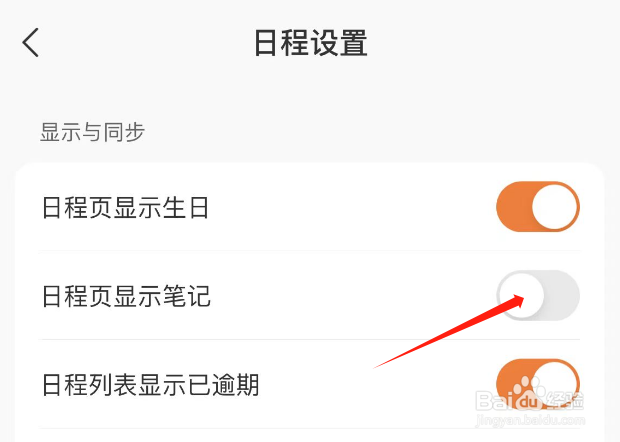
Task: Select the 日程页显示笔记 row label
Action: tap(126, 296)
